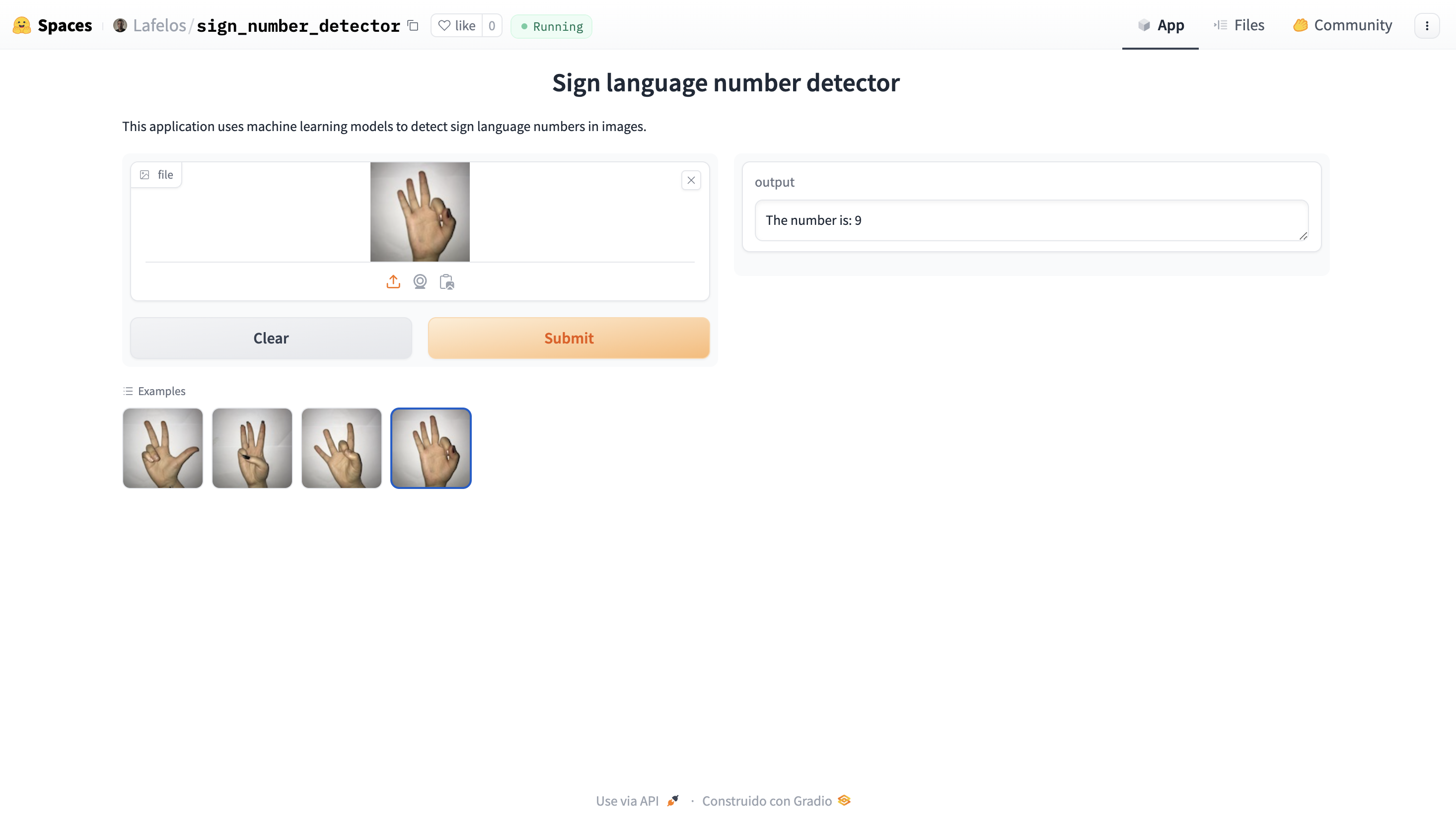
Task: Click the 'output' label
Action: [x=774, y=182]
